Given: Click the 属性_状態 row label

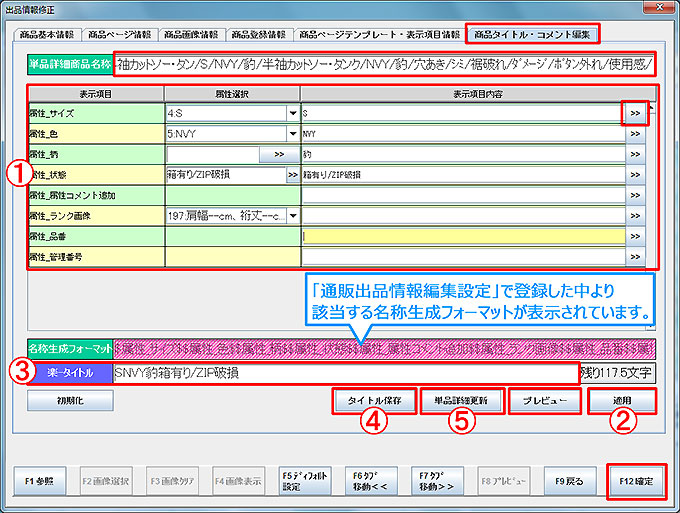Looking at the screenshot, I should click(96, 175).
